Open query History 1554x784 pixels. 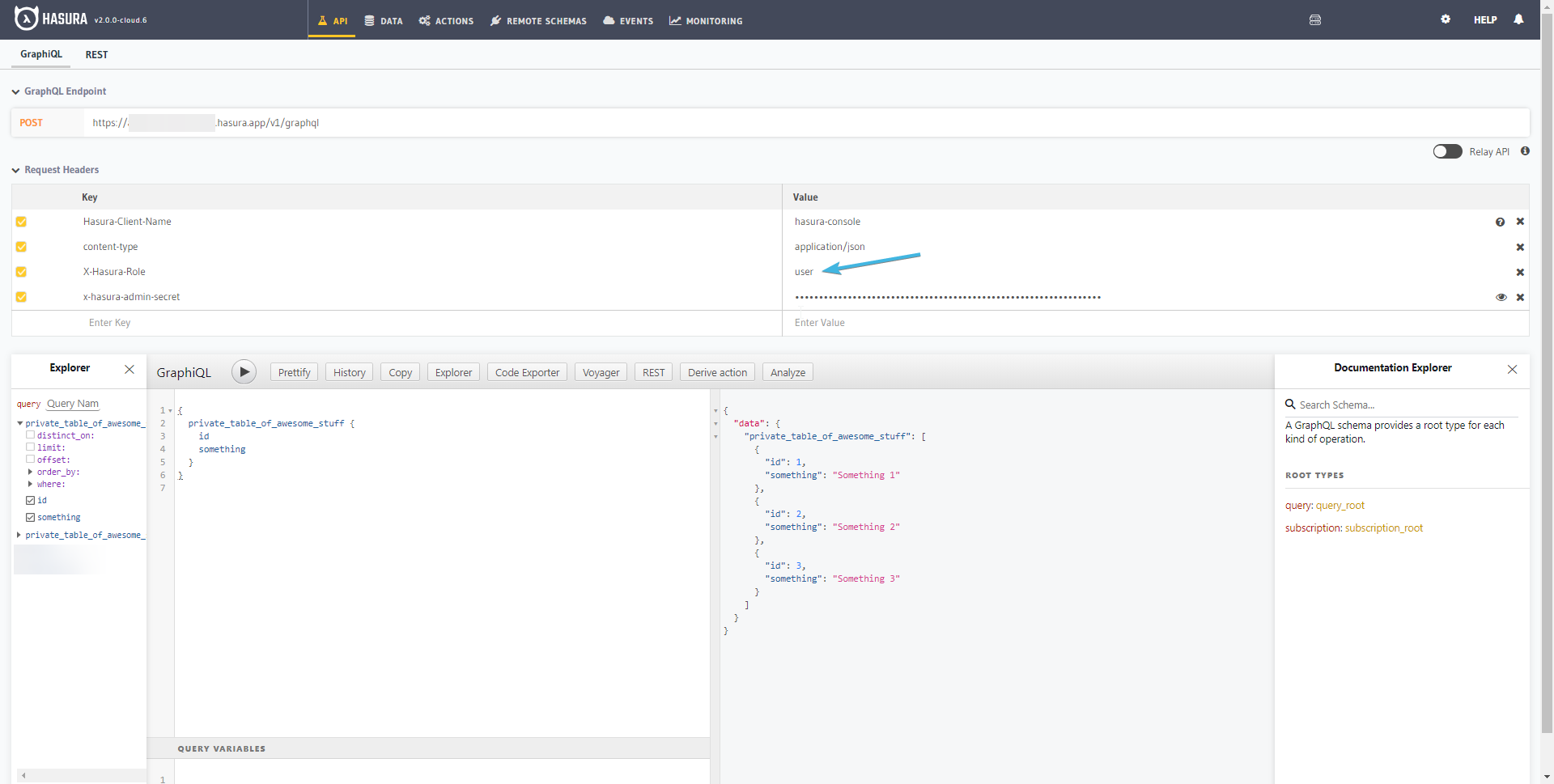click(x=349, y=372)
